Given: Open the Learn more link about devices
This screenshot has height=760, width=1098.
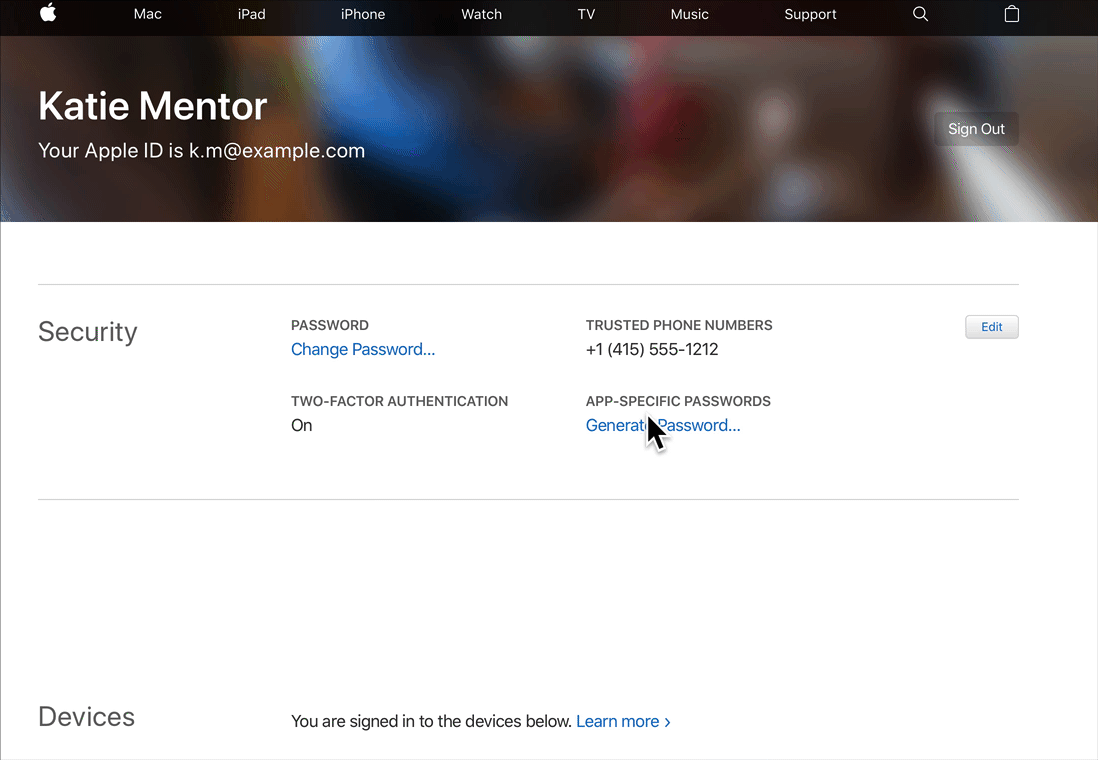Looking at the screenshot, I should click(617, 721).
